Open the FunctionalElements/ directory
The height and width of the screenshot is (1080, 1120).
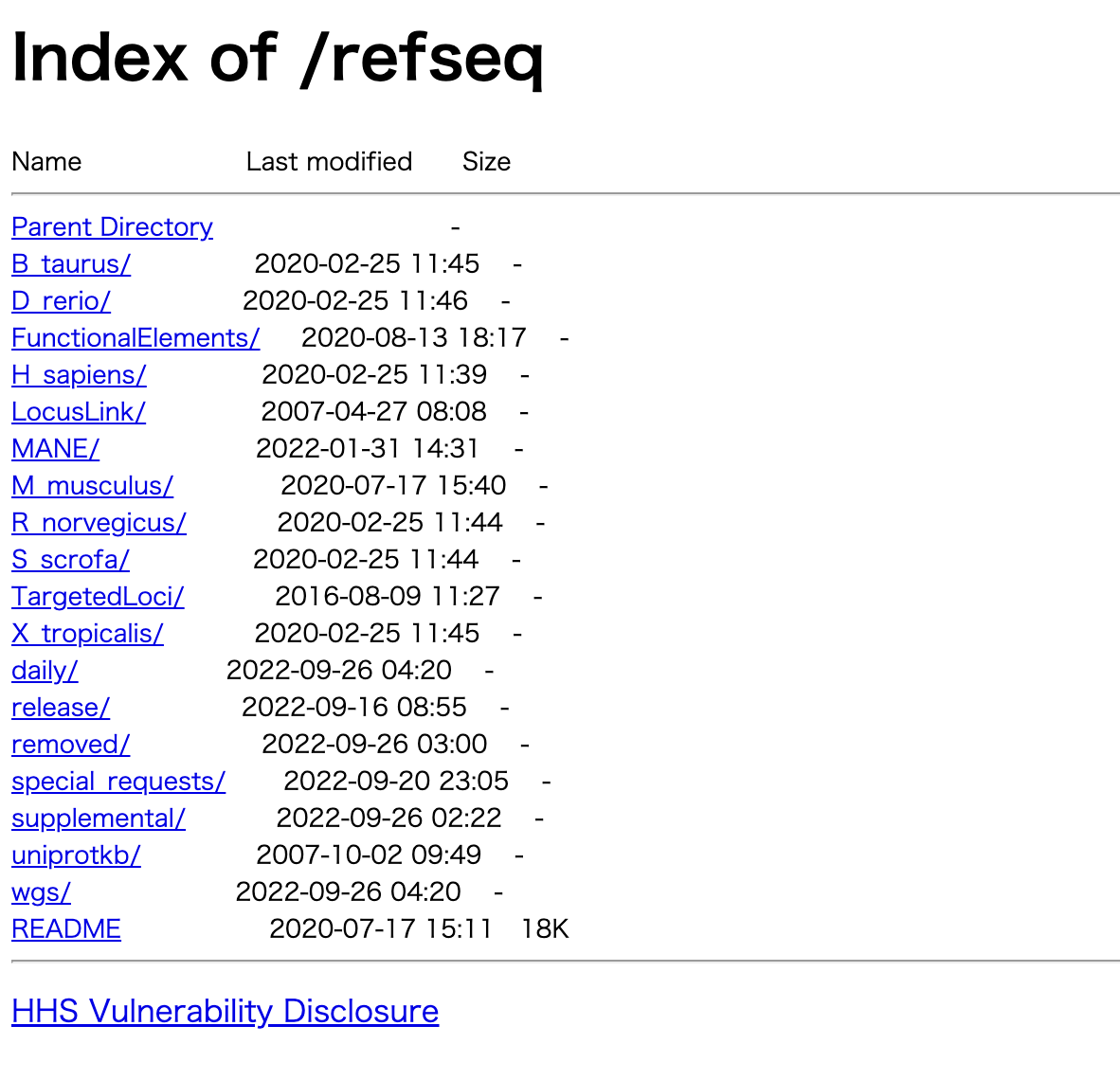point(135,338)
